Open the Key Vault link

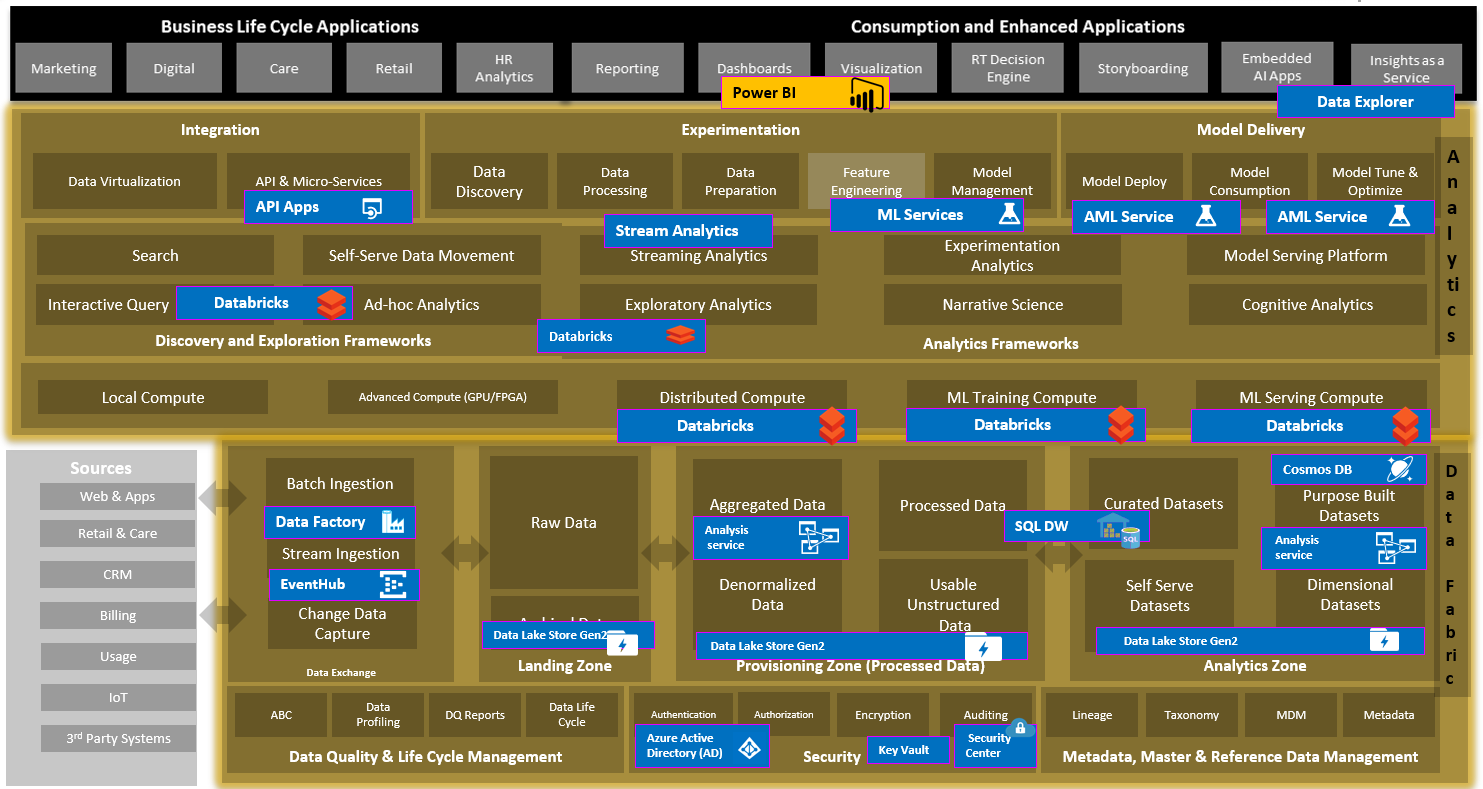908,749
